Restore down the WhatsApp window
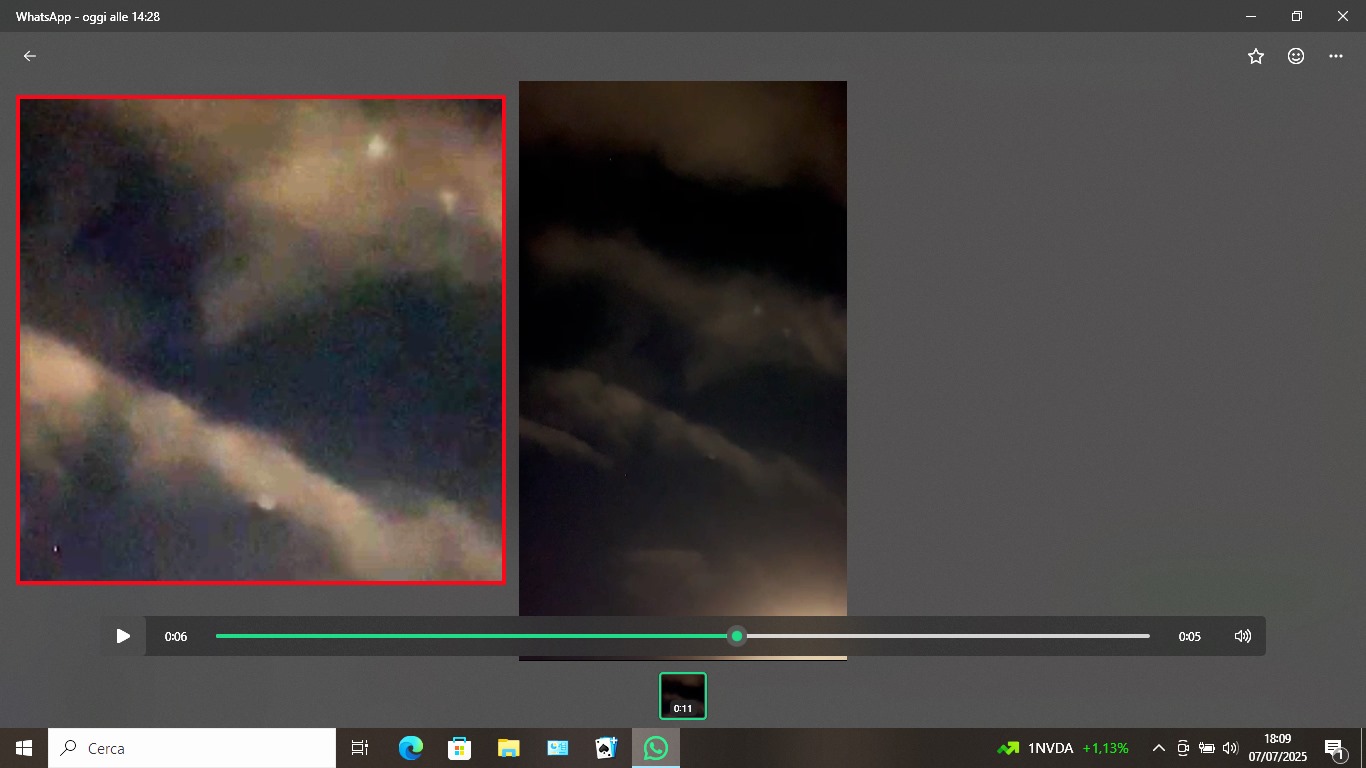The width and height of the screenshot is (1366, 768). pyautogui.click(x=1297, y=16)
